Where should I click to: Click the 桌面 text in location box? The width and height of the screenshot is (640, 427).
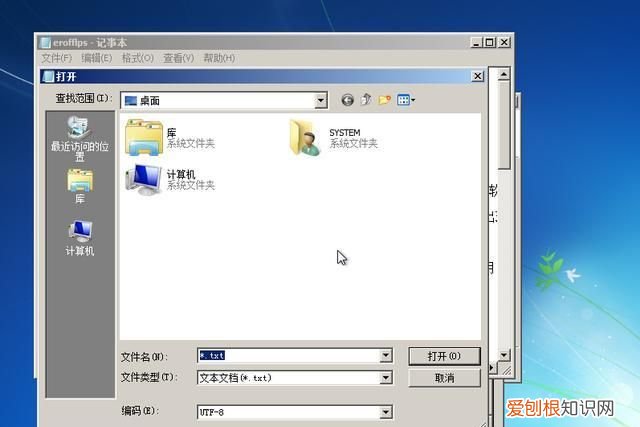pos(150,101)
